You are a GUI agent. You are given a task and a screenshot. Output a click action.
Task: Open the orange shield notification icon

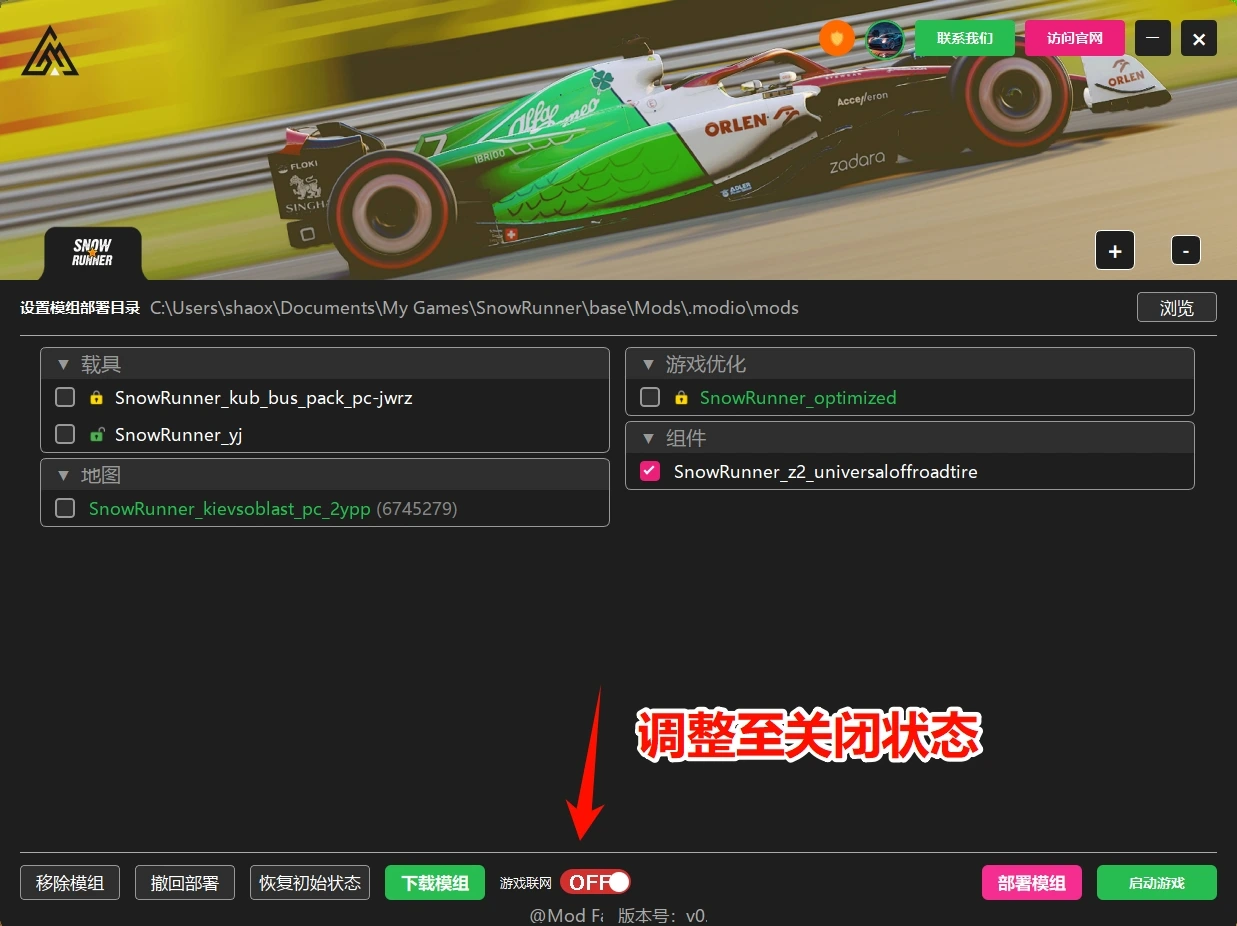(836, 38)
